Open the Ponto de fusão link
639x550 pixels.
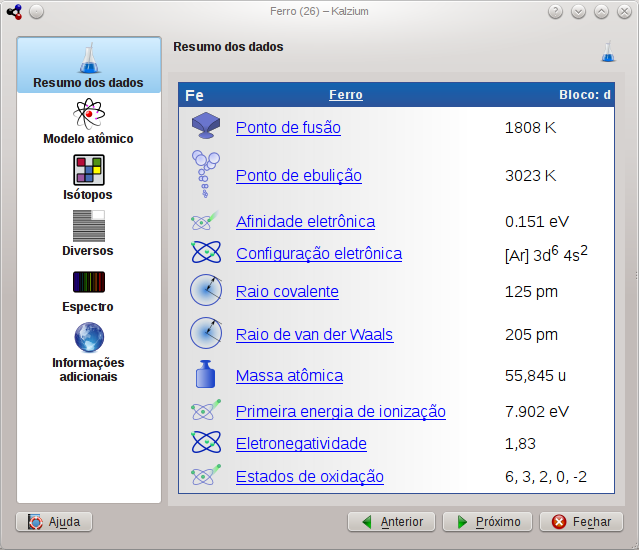point(288,128)
